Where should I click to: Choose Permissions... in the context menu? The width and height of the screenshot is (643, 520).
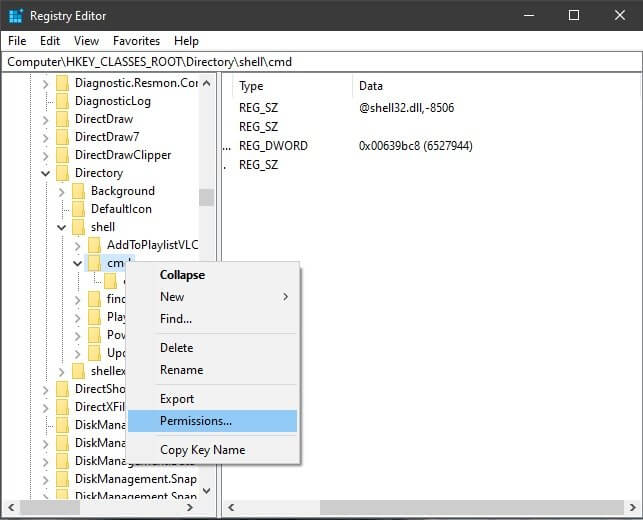(212, 421)
